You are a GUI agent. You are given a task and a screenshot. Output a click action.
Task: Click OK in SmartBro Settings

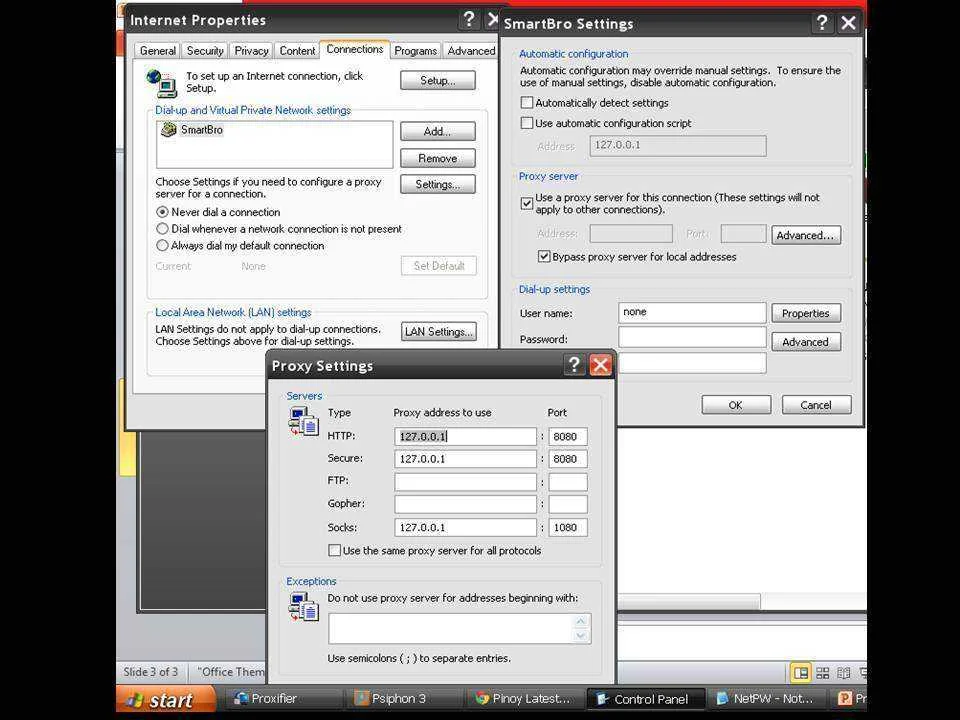(x=736, y=405)
